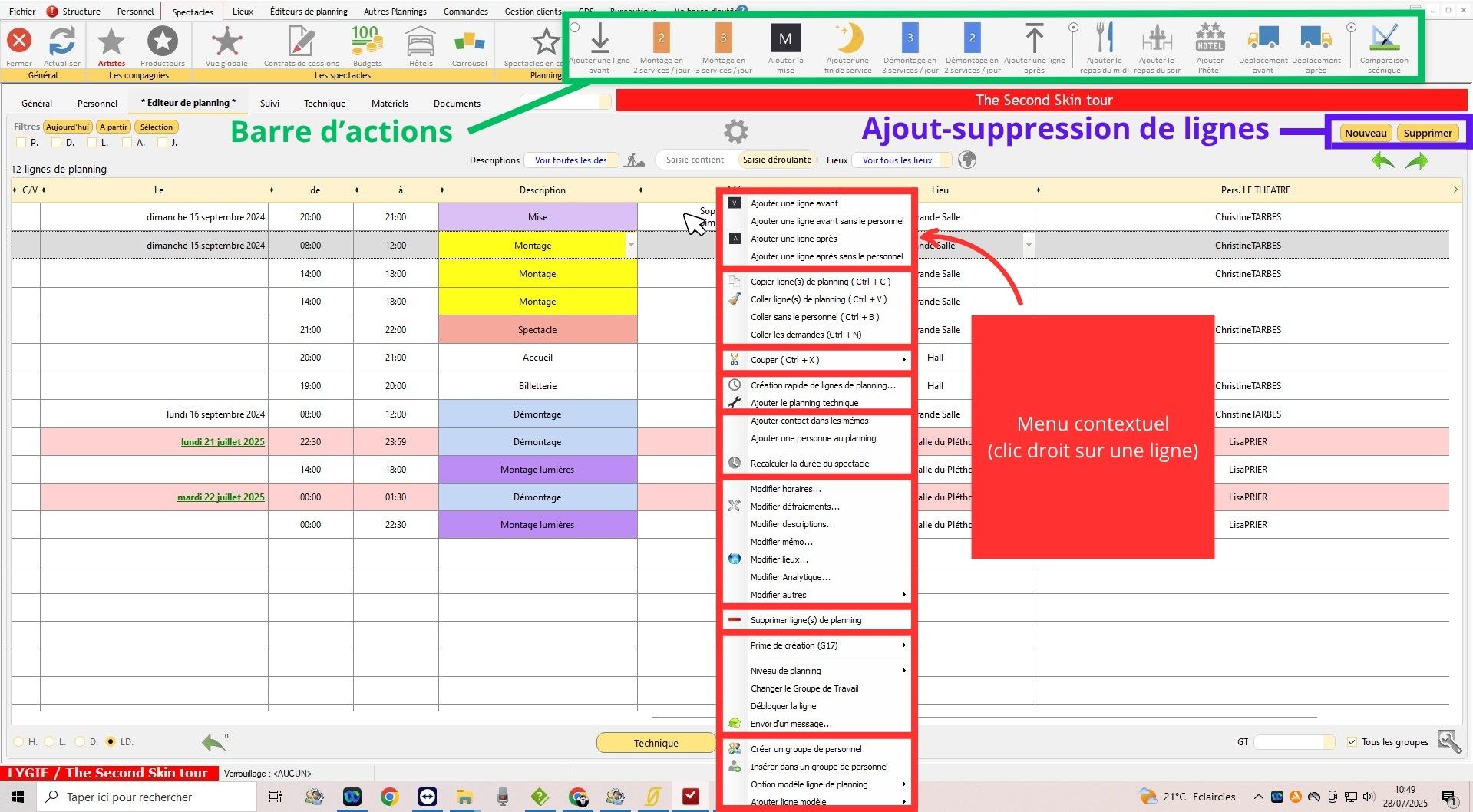The height and width of the screenshot is (812, 1473).
Task: Click the yellow Montage cell at 14:00
Action: [537, 274]
